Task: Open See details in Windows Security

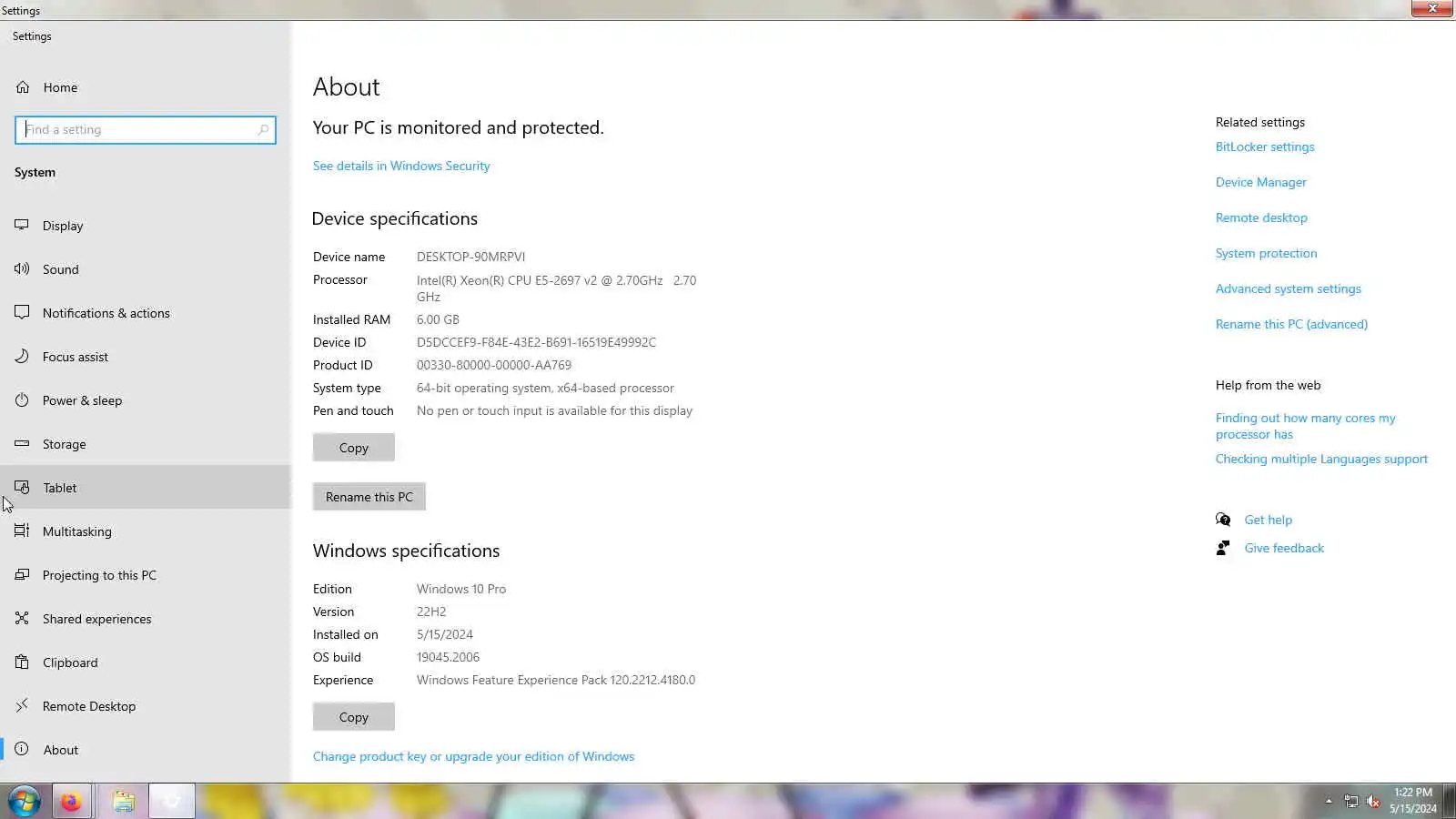Action: pyautogui.click(x=401, y=166)
